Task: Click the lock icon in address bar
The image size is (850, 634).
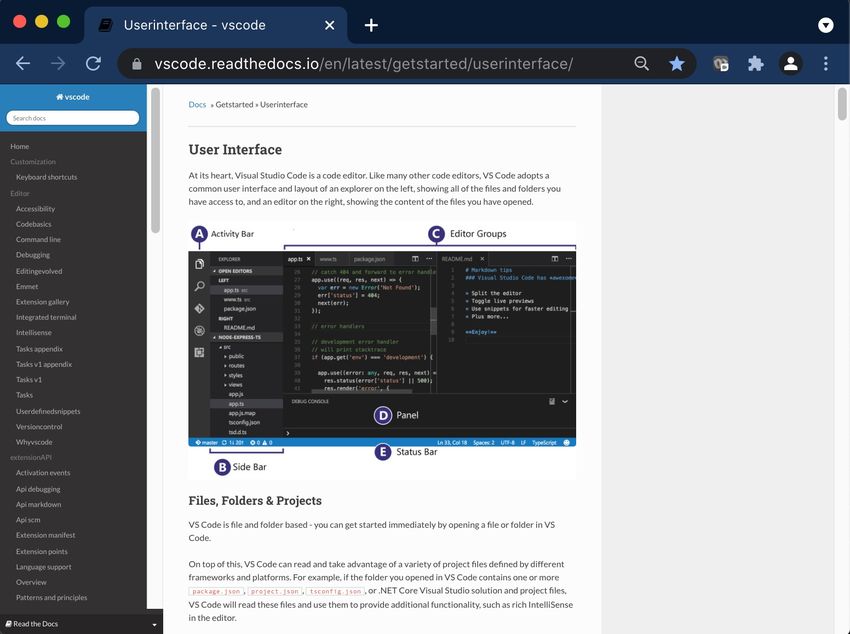Action: (137, 64)
